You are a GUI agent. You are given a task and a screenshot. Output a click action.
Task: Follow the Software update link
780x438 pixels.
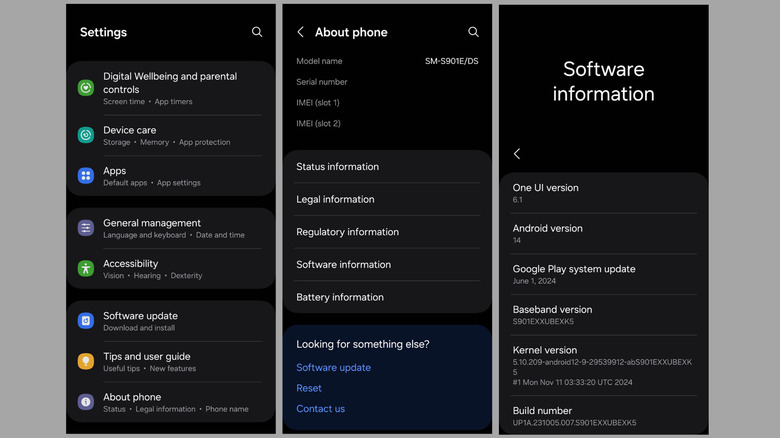(x=333, y=367)
